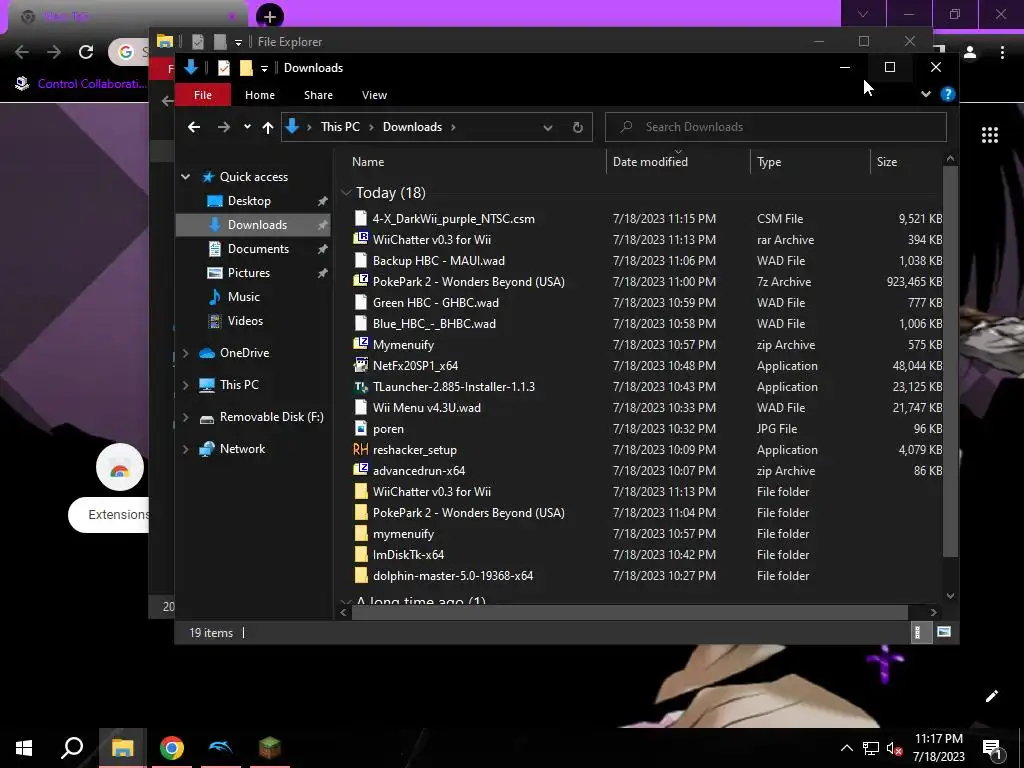
Task: Open the recent locations dropdown arrow
Action: [x=247, y=127]
